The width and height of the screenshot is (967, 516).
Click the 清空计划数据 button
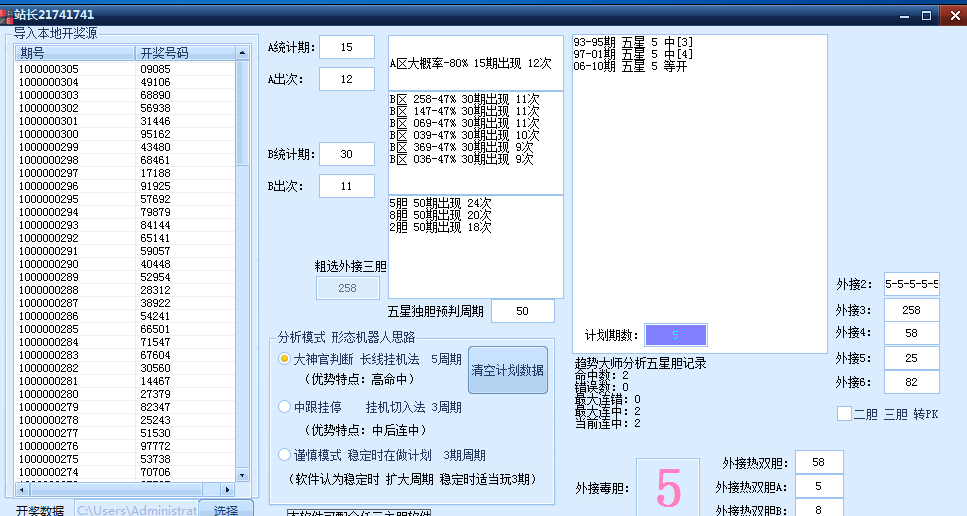[x=508, y=370]
